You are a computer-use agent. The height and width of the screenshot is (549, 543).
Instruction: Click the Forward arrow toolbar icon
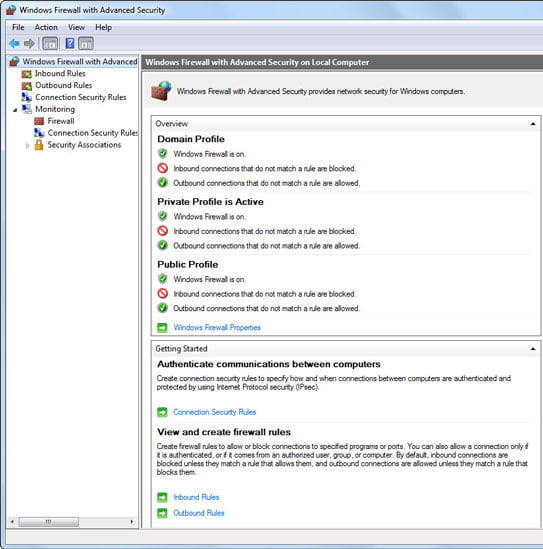(29, 43)
